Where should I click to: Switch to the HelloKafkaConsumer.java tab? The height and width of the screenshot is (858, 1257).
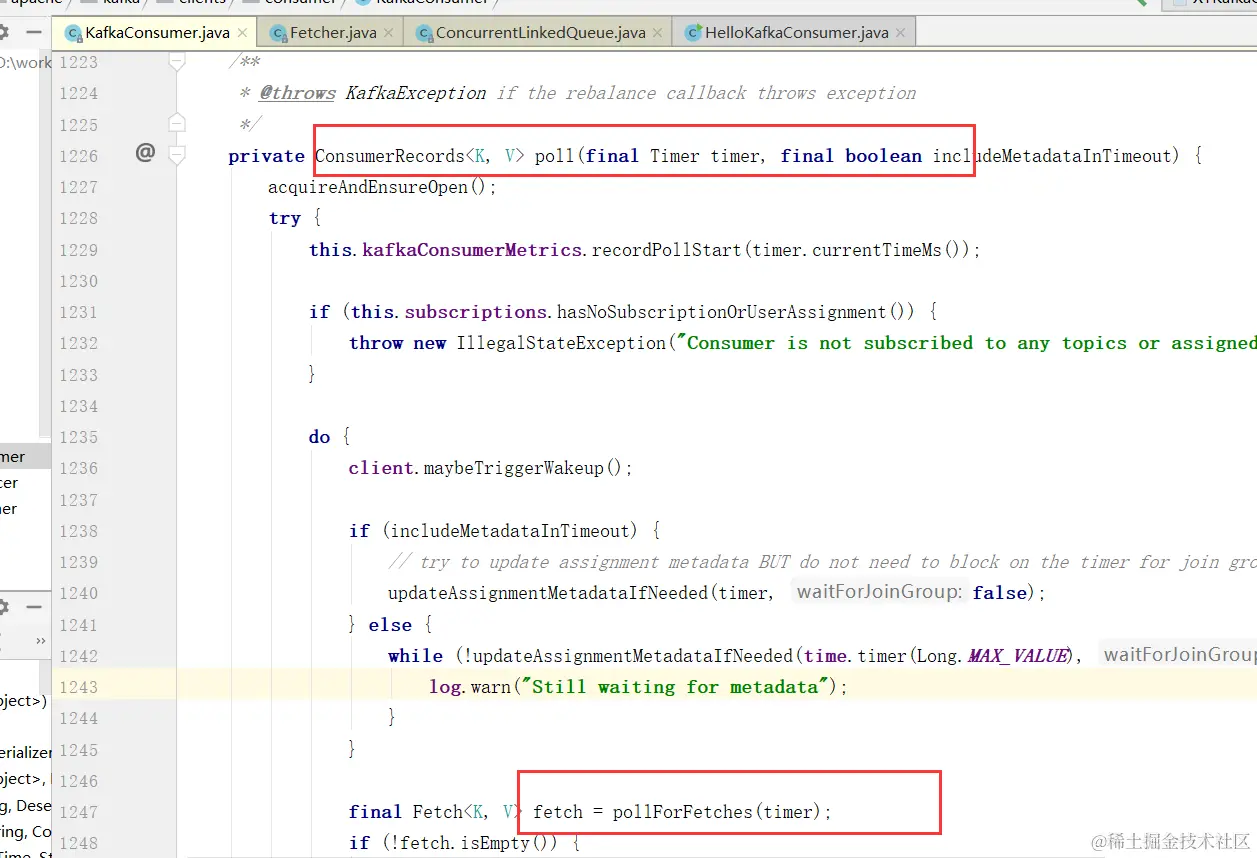click(796, 33)
